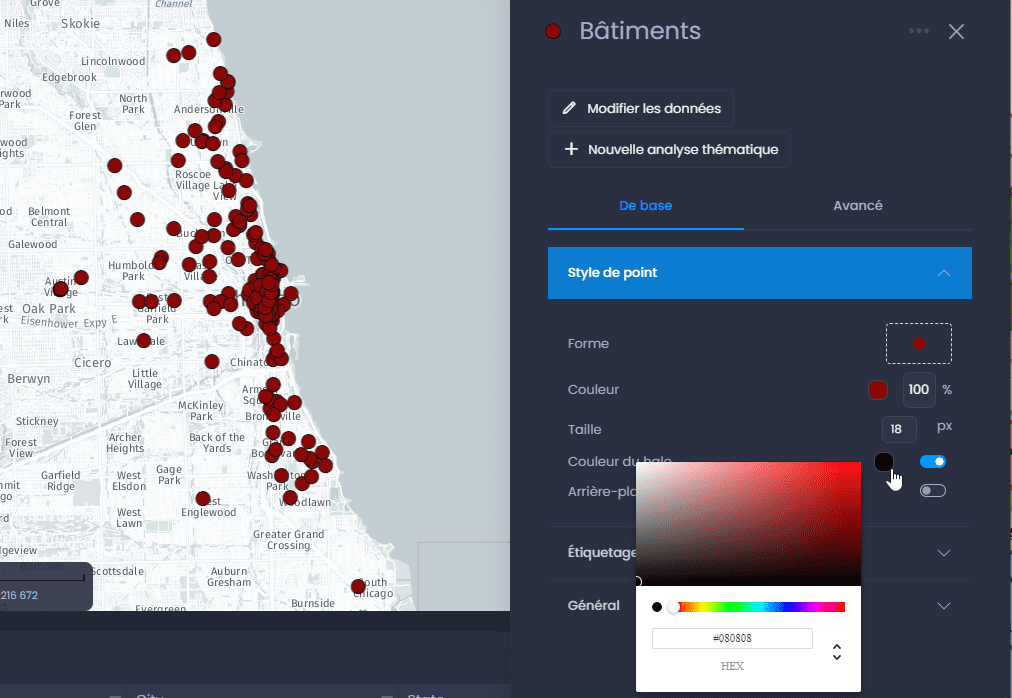
Task: Click the South Chicago map point
Action: point(358,586)
